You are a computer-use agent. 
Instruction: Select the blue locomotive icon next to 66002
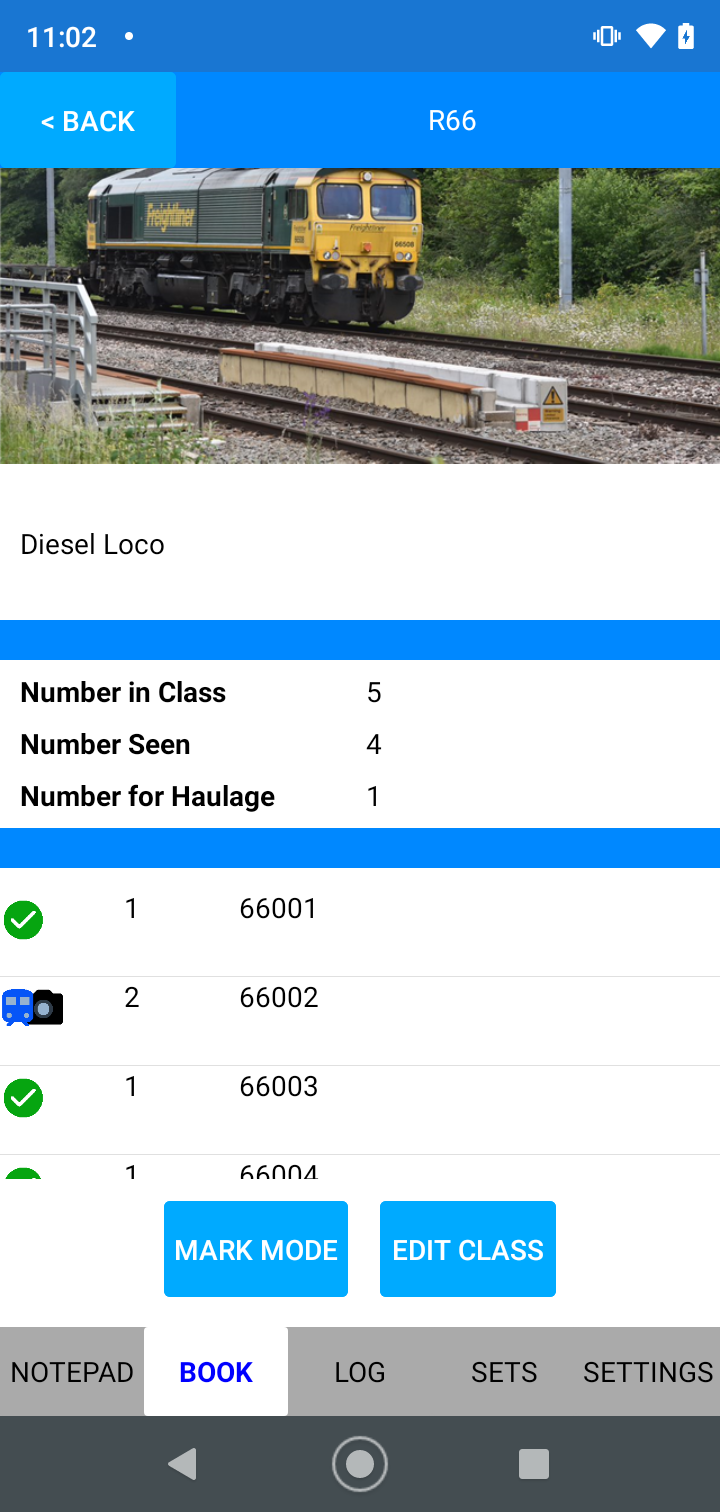[17, 1007]
